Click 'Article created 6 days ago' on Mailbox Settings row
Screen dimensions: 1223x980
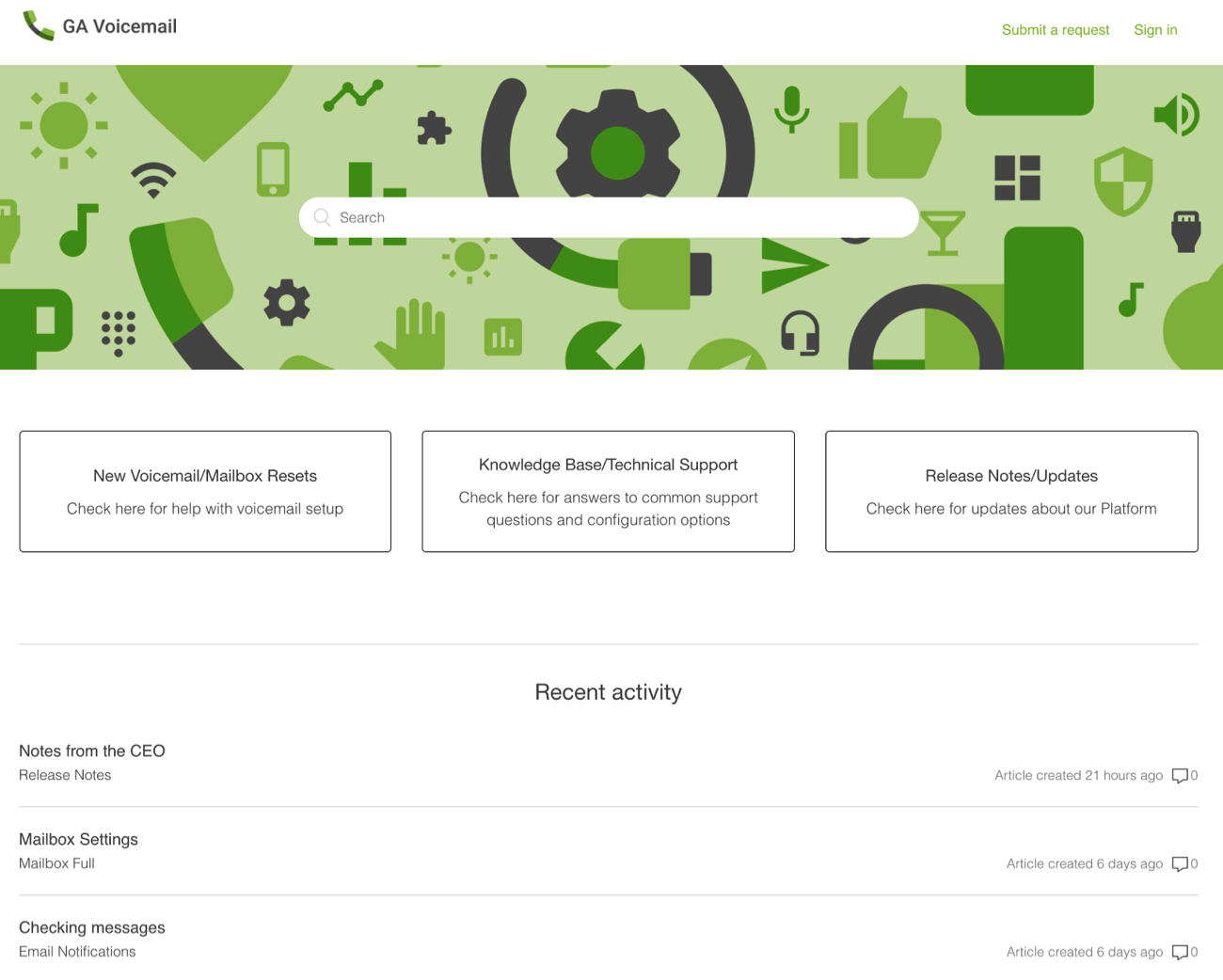(1085, 863)
